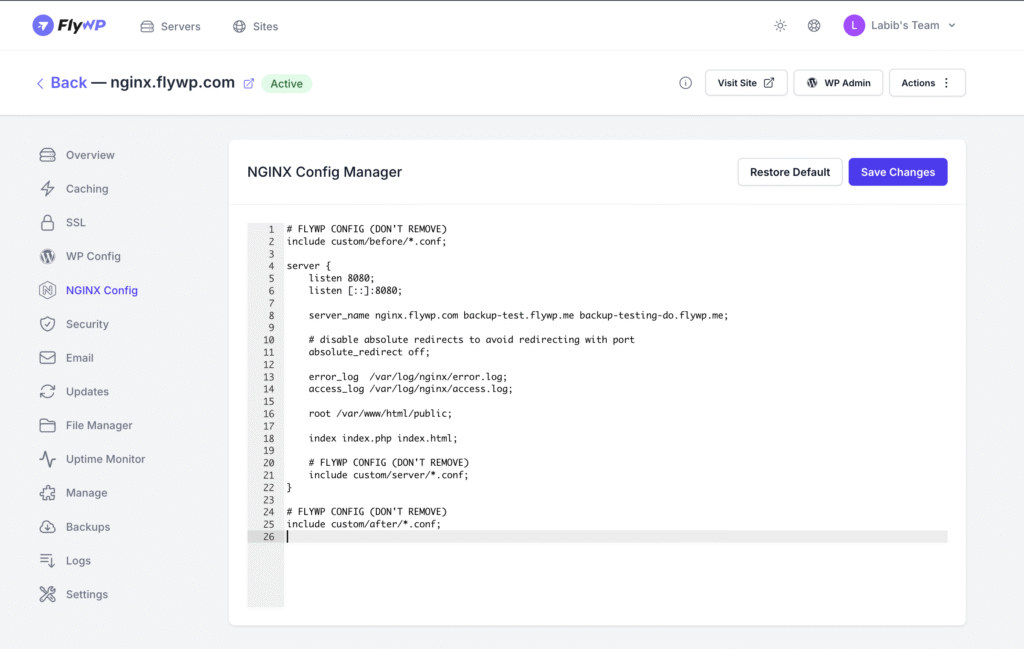This screenshot has width=1024, height=649.
Task: Click the Labib's Team avatar
Action: coord(854,25)
